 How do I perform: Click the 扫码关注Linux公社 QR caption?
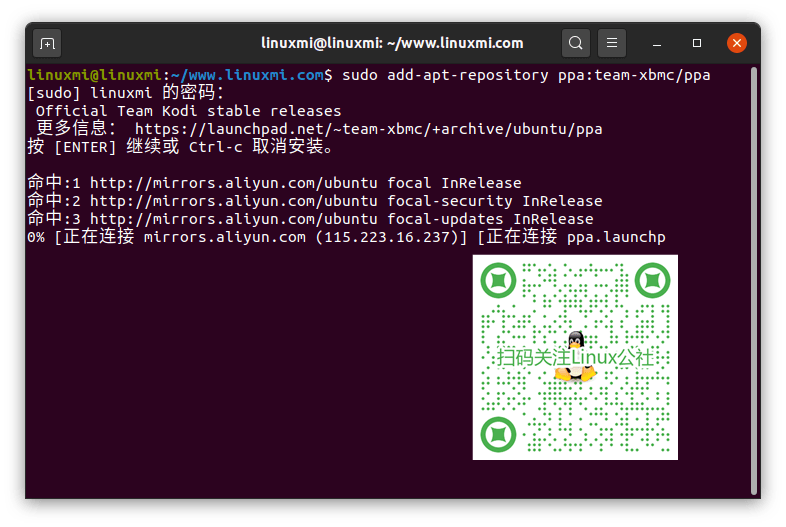point(575,358)
